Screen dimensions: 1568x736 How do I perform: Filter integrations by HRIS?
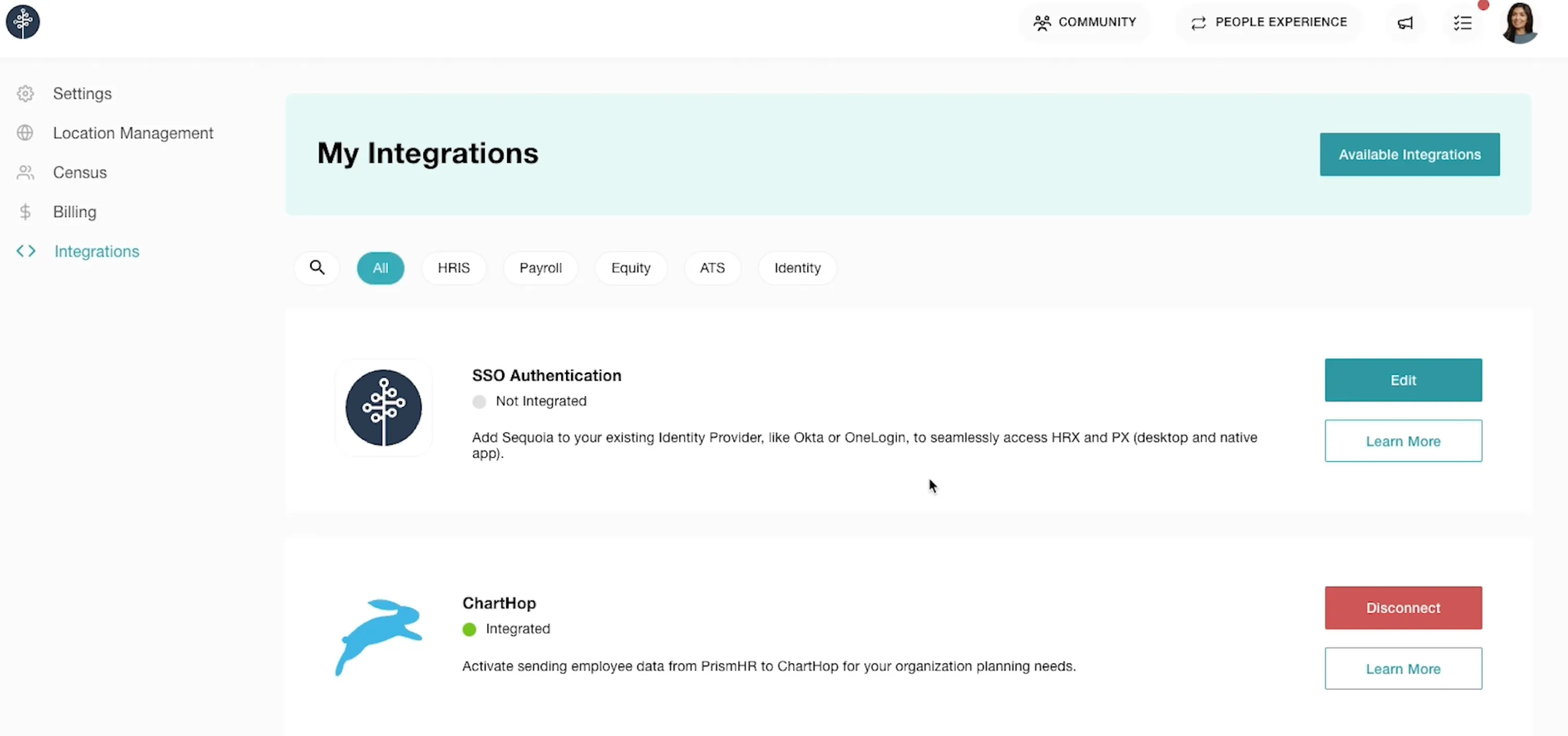[454, 268]
